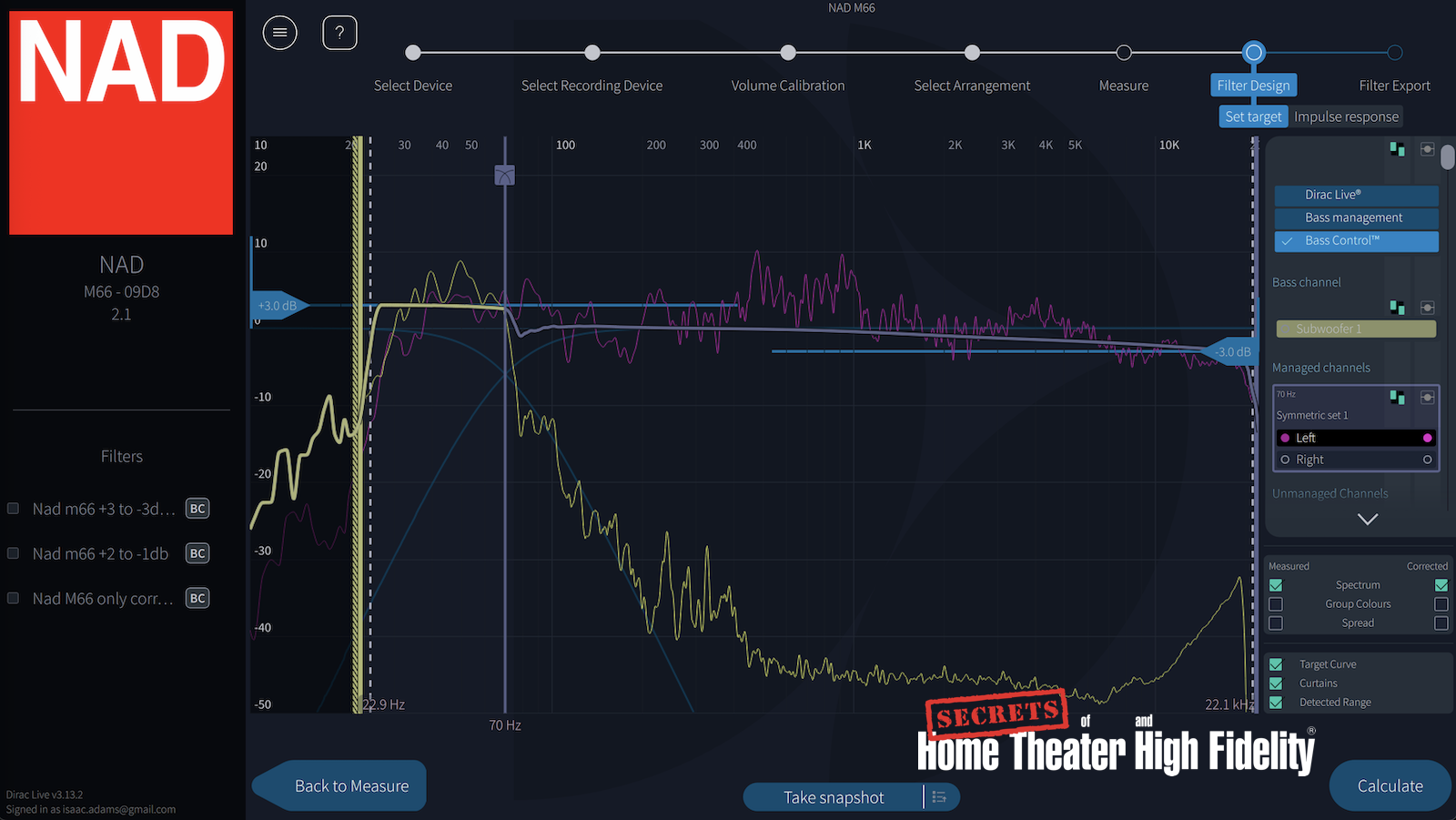The width and height of the screenshot is (1456, 820).
Task: Click Calculate button
Action: tap(1390, 785)
